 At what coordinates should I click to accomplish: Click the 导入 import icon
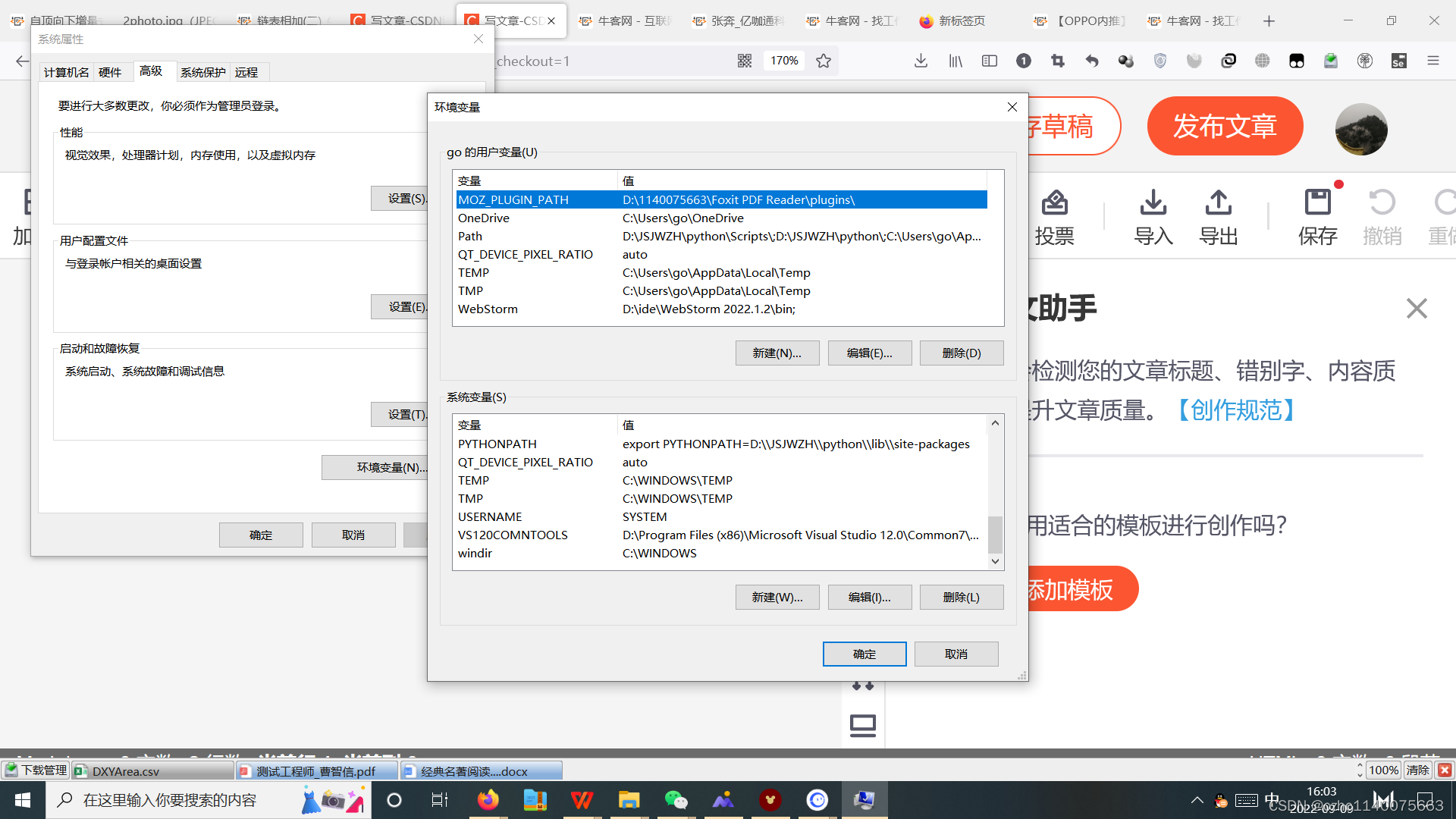coord(1153,216)
